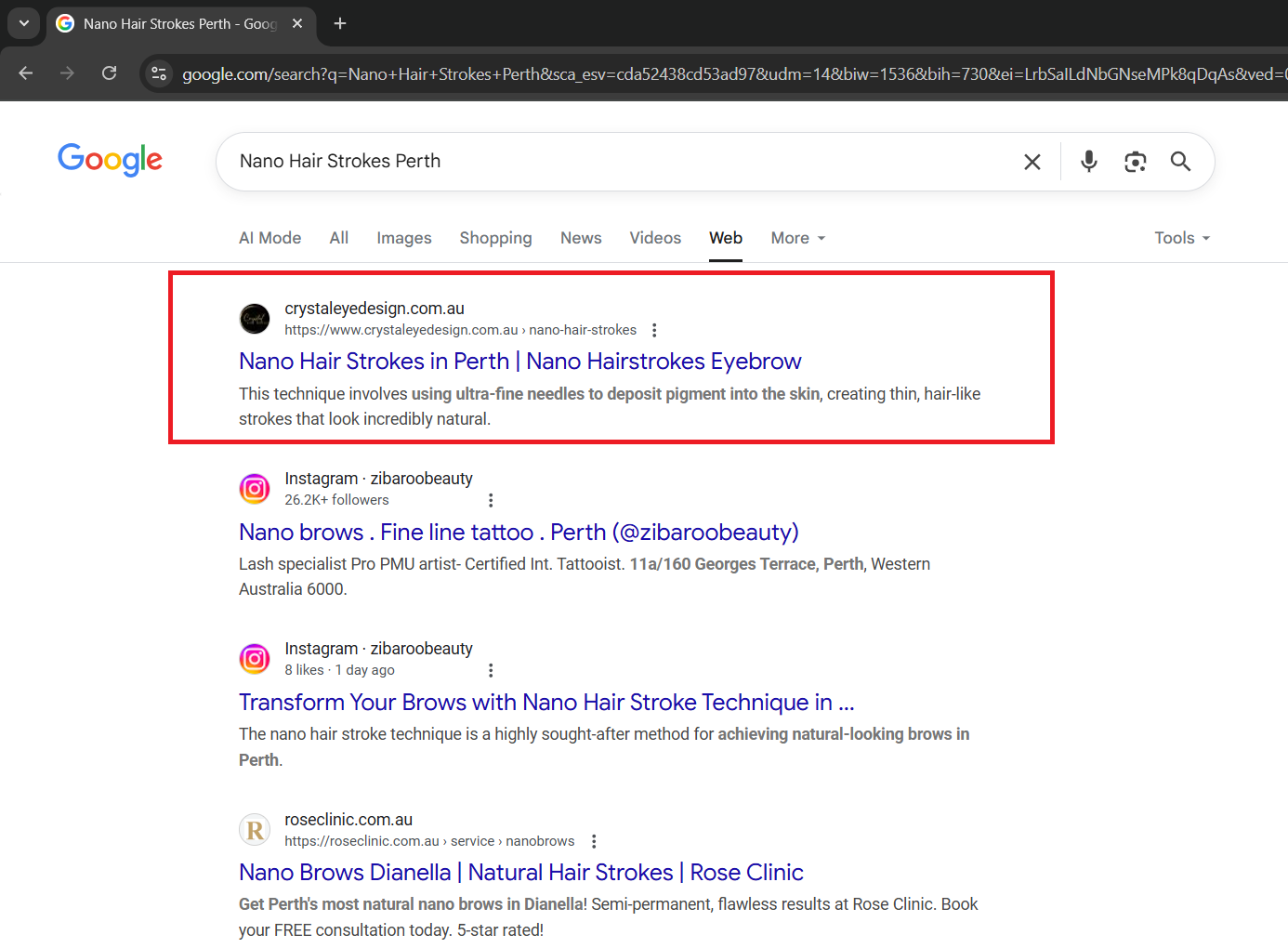The image size is (1288, 948).
Task: Select the Videos search tab
Action: [655, 238]
